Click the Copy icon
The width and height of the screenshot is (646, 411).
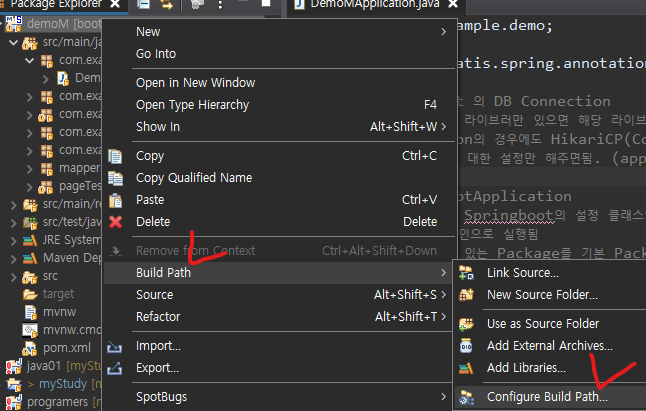coord(115,156)
